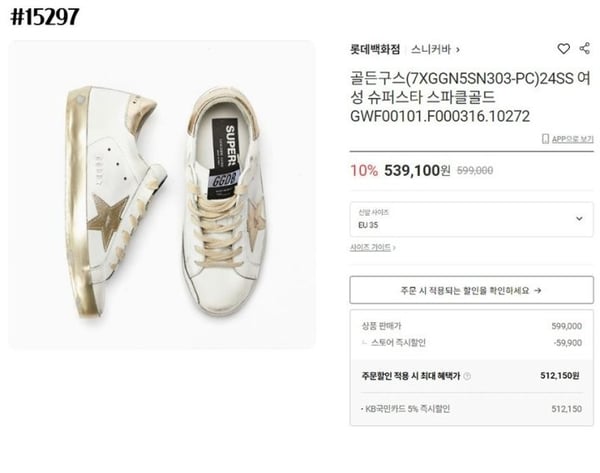
Task: Click the 10% discount badge
Action: (x=364, y=170)
